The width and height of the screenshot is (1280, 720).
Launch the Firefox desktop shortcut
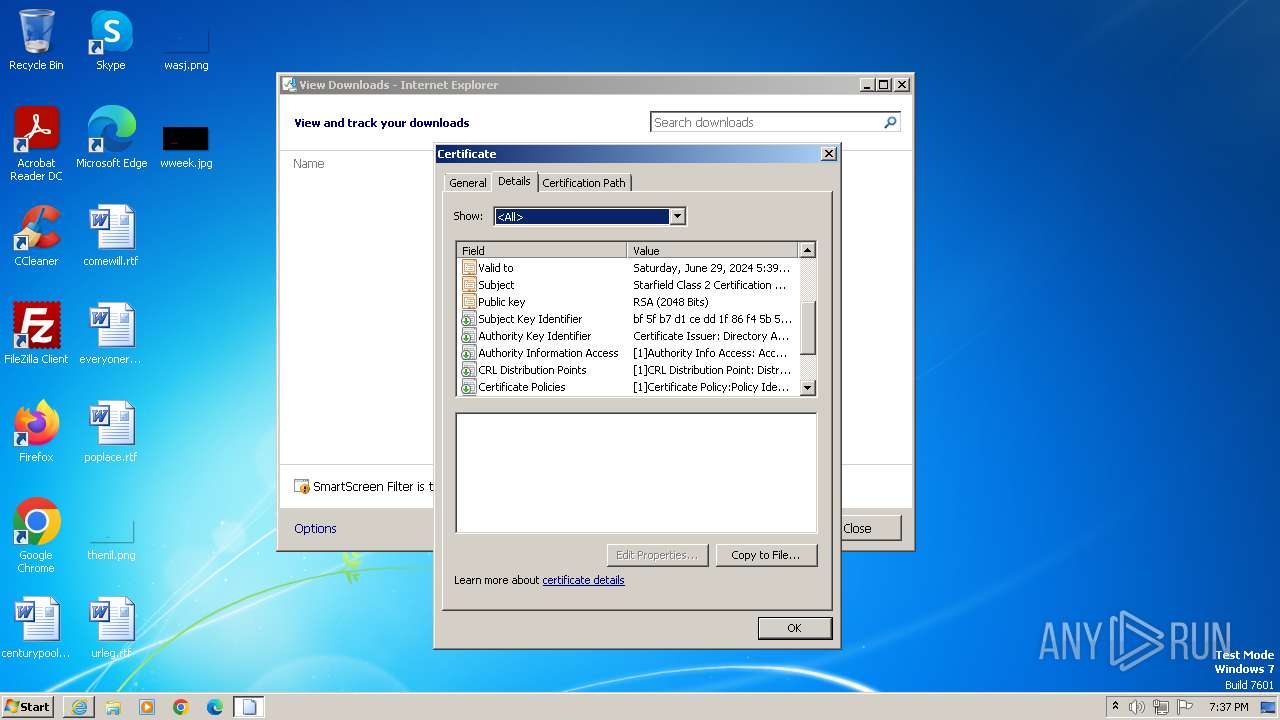pyautogui.click(x=36, y=432)
